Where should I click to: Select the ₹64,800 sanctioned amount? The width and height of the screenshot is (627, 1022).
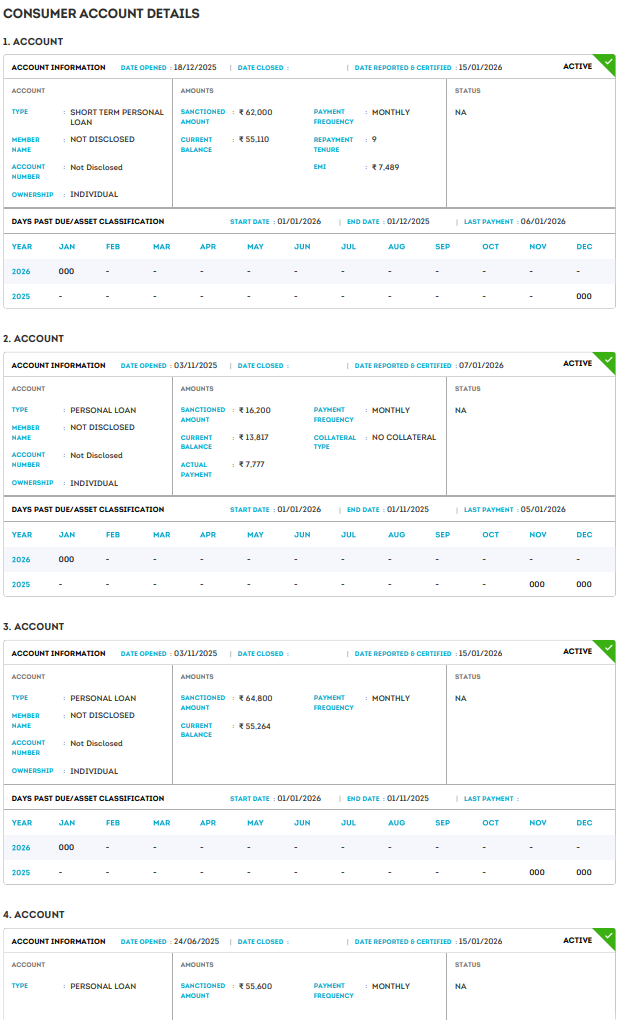point(255,698)
